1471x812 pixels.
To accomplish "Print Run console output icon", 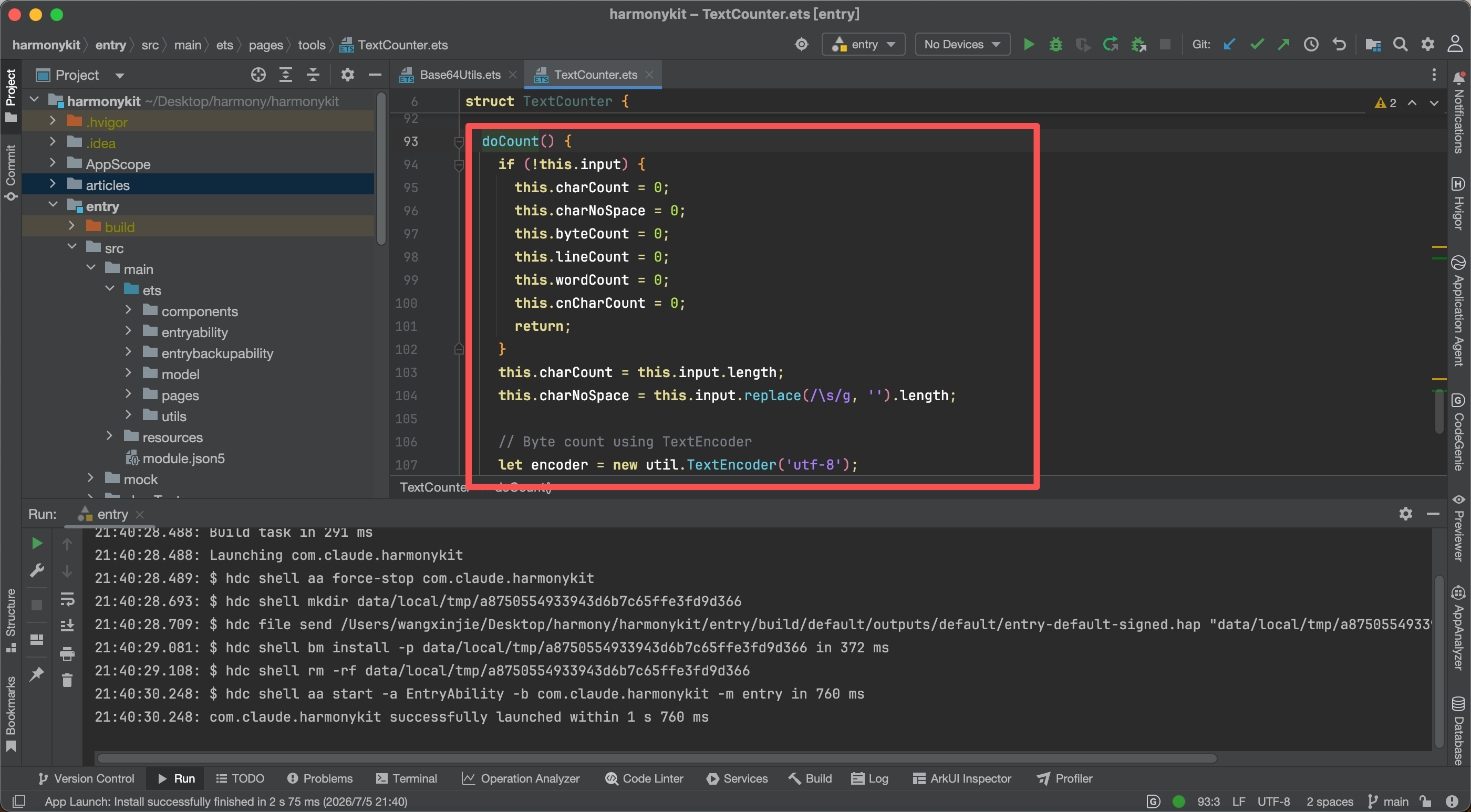I will click(x=67, y=653).
